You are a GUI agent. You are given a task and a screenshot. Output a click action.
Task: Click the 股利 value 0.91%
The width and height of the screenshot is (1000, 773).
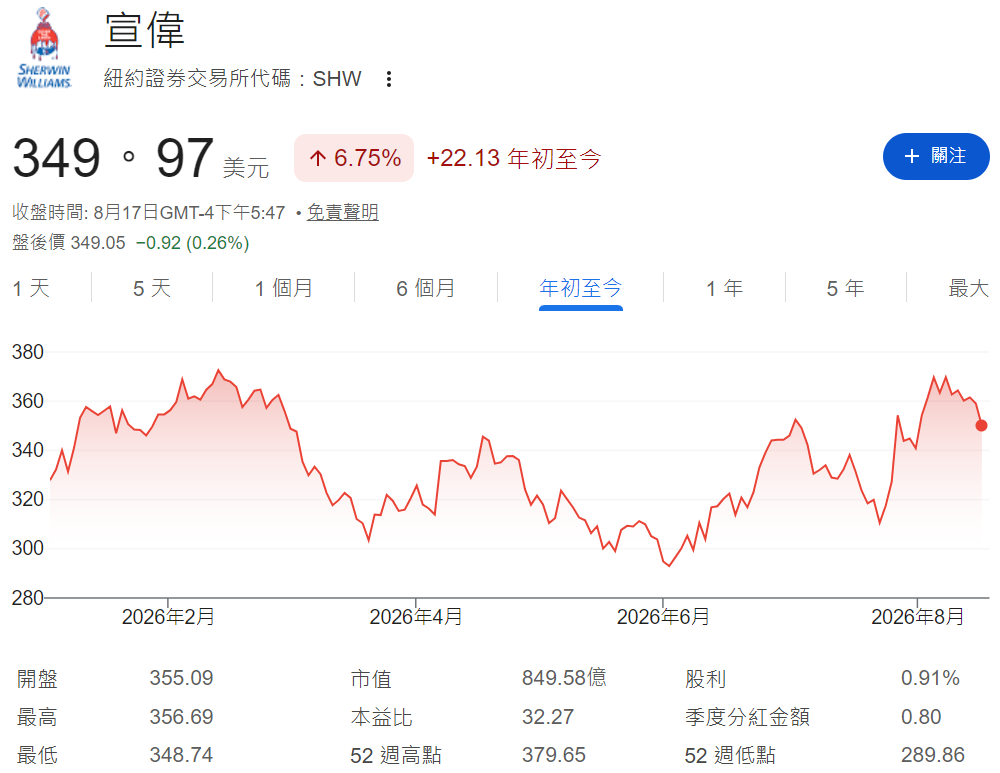[x=930, y=678]
